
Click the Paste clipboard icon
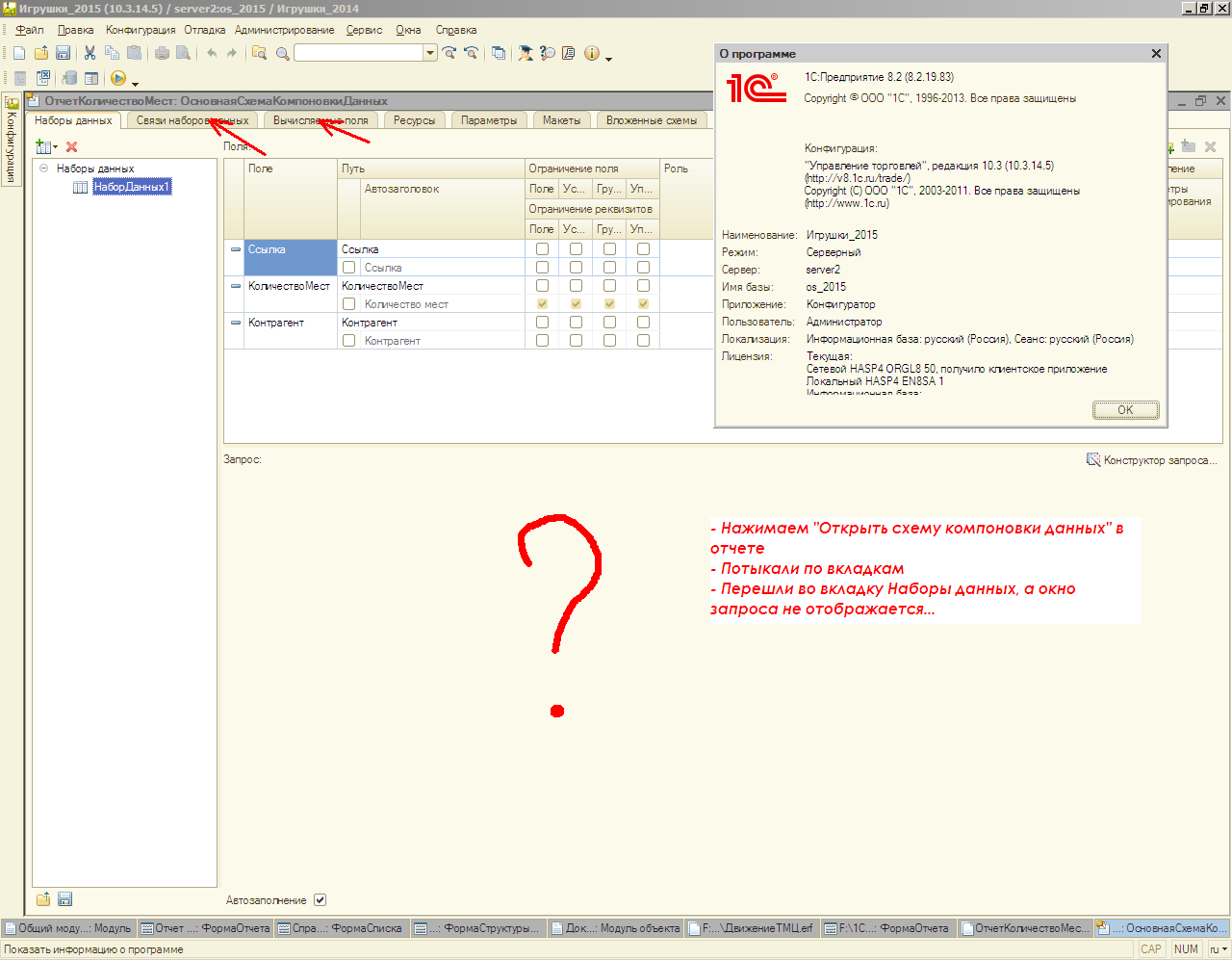(x=134, y=53)
